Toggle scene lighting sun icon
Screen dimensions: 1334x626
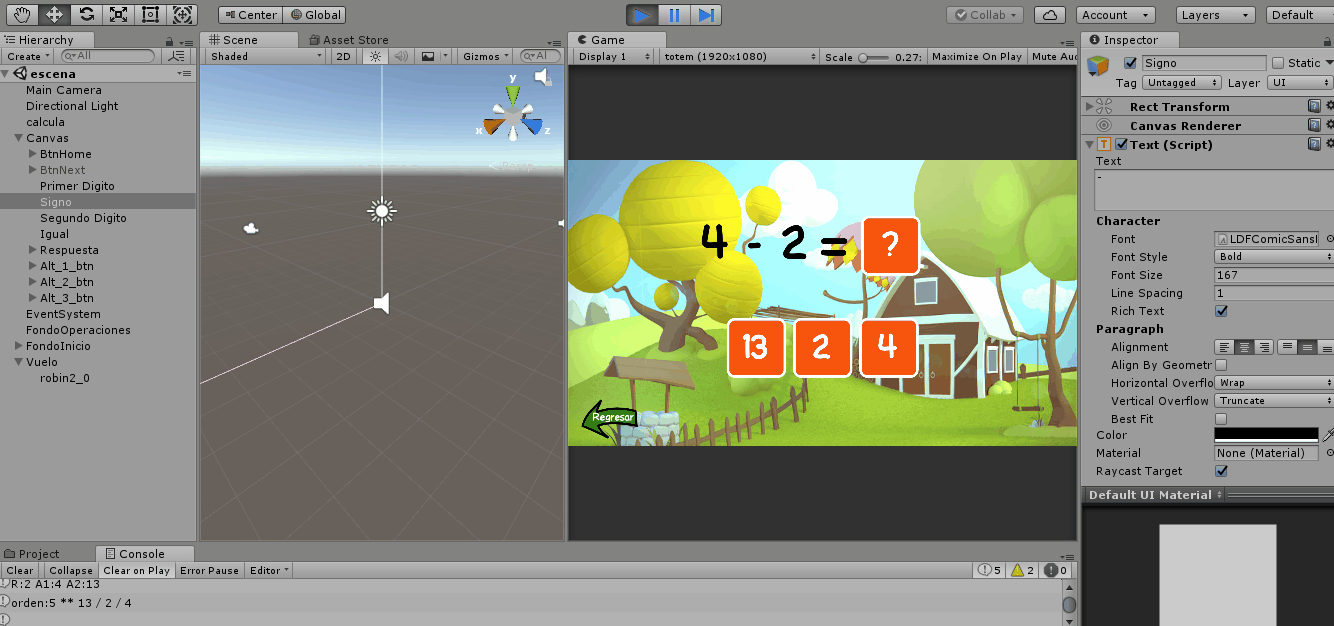click(x=376, y=57)
